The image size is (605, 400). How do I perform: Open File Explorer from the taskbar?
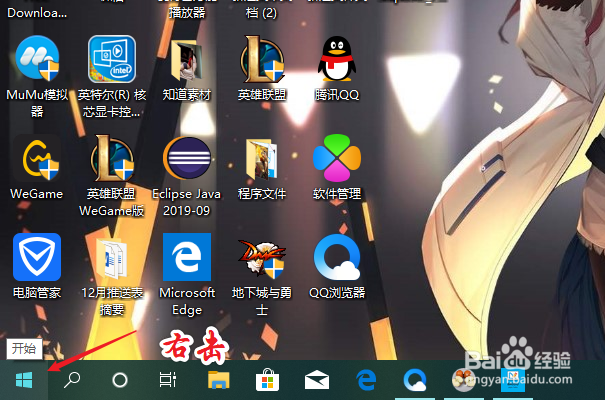pyautogui.click(x=218, y=380)
